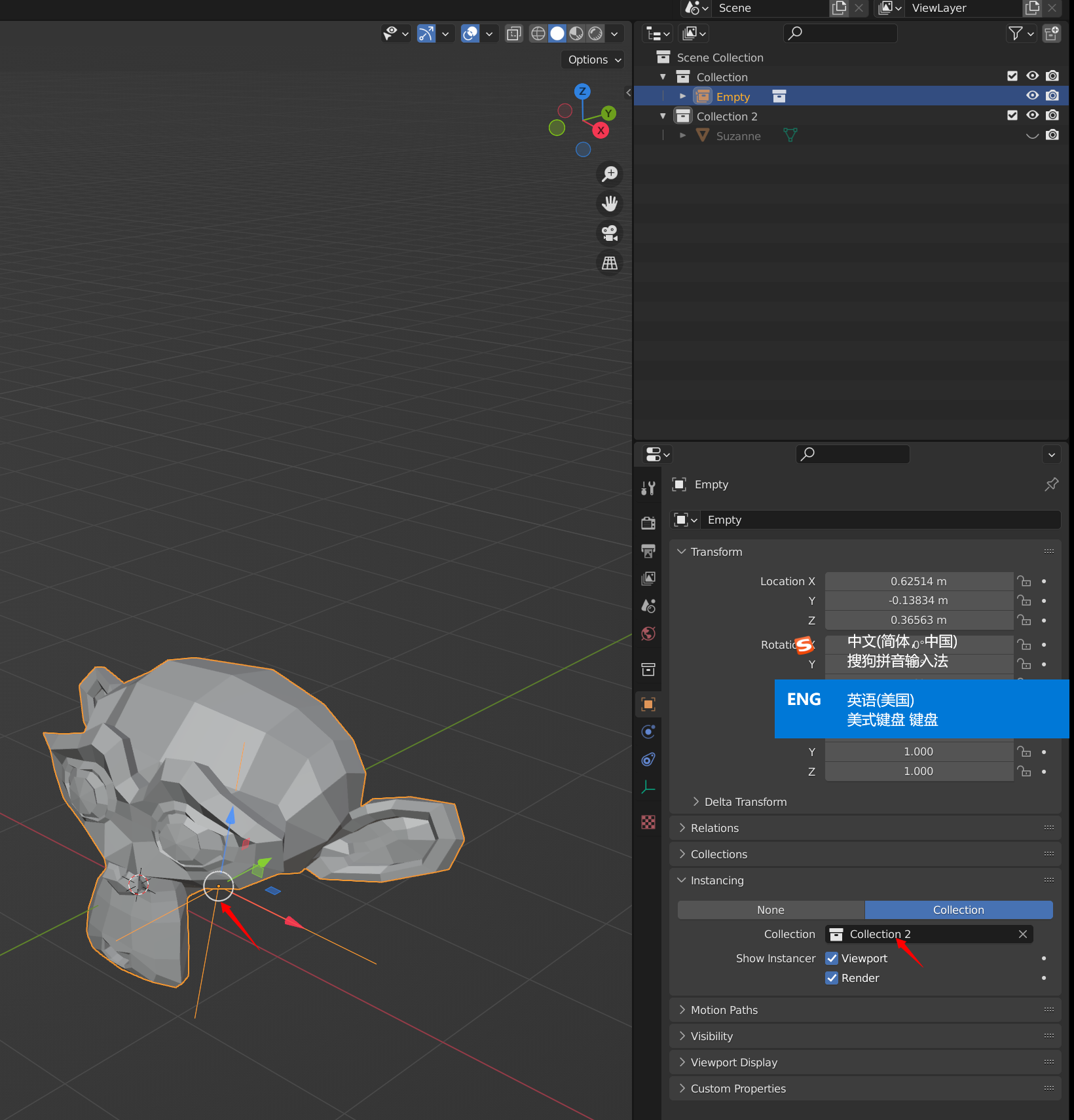Open the outliner filter dropdown

click(1020, 33)
